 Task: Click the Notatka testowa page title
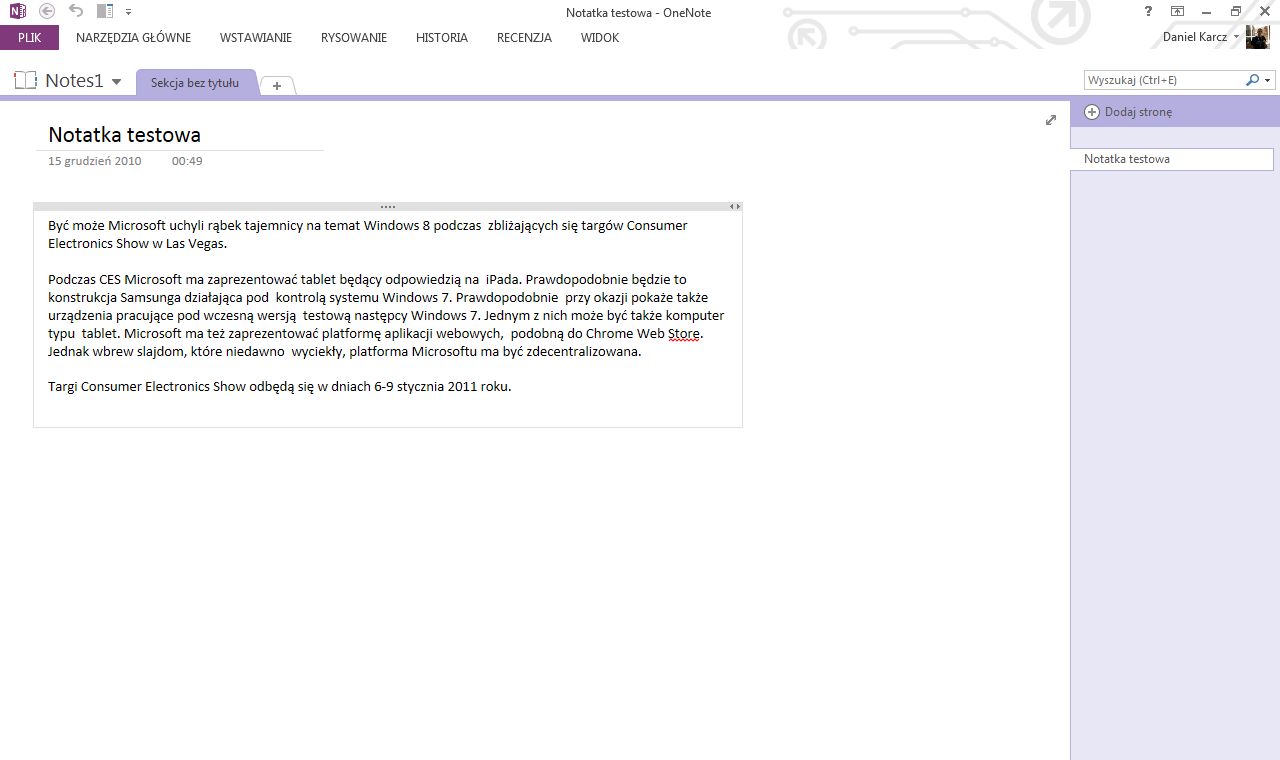pos(124,134)
